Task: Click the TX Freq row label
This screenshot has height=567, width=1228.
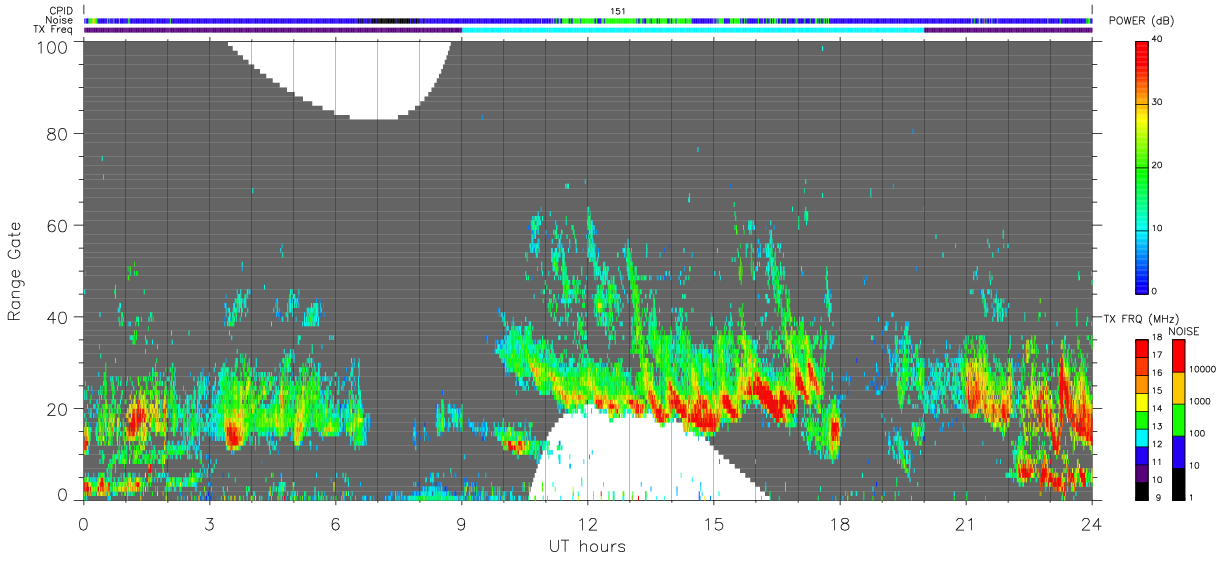Action: 53,29
